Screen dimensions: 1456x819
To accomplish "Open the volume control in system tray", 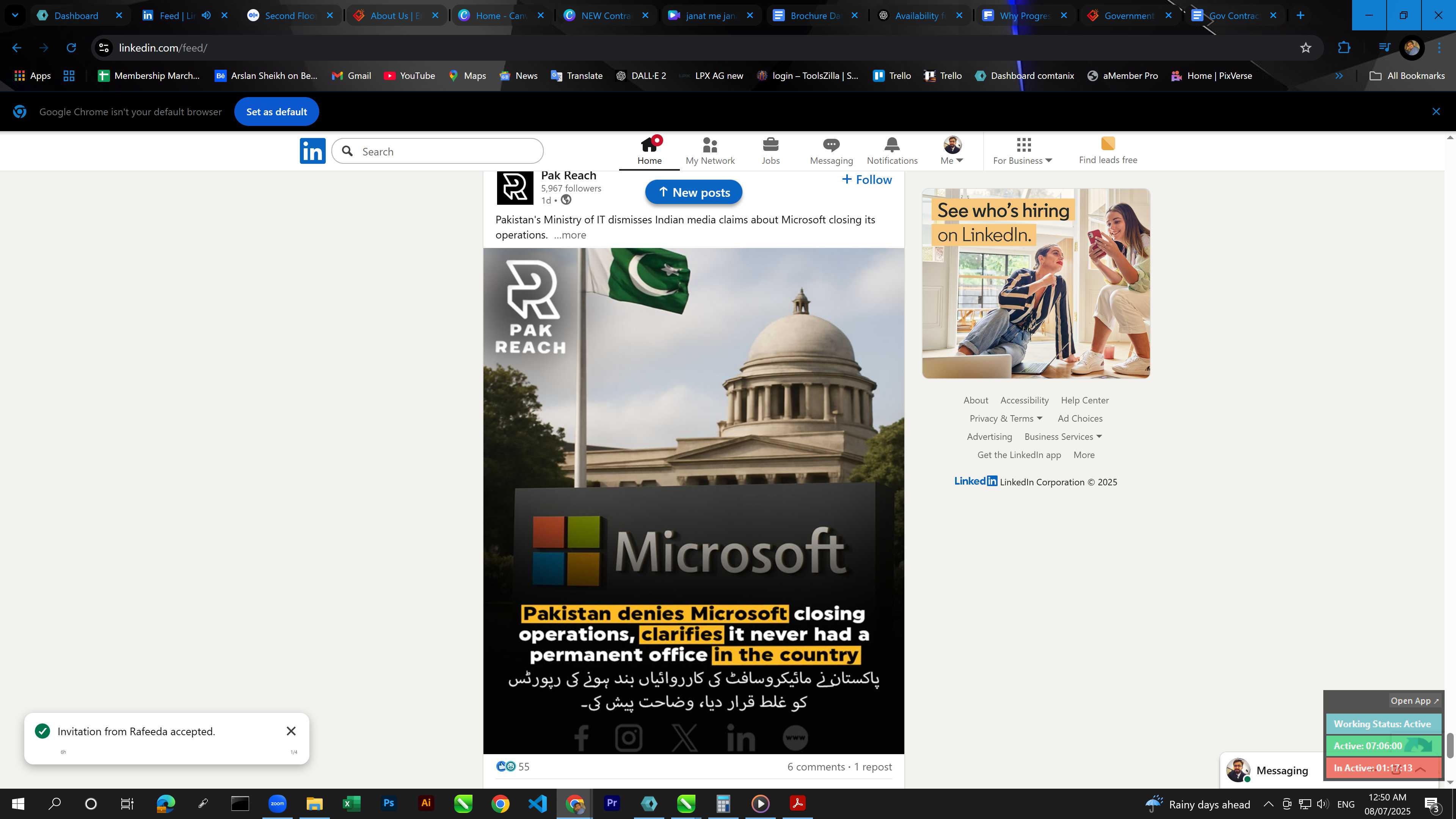I will (1323, 804).
